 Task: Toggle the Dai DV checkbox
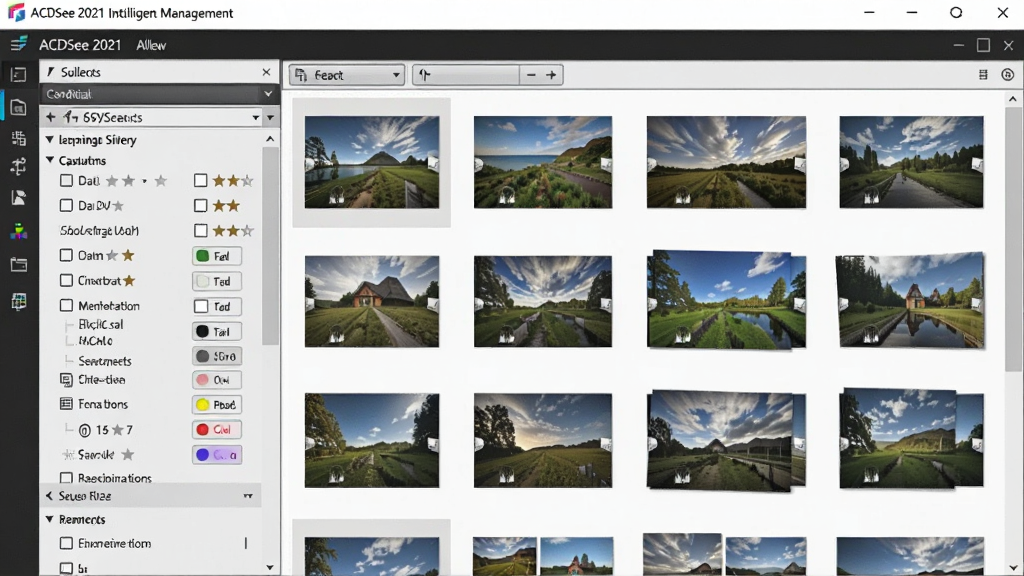tap(66, 206)
